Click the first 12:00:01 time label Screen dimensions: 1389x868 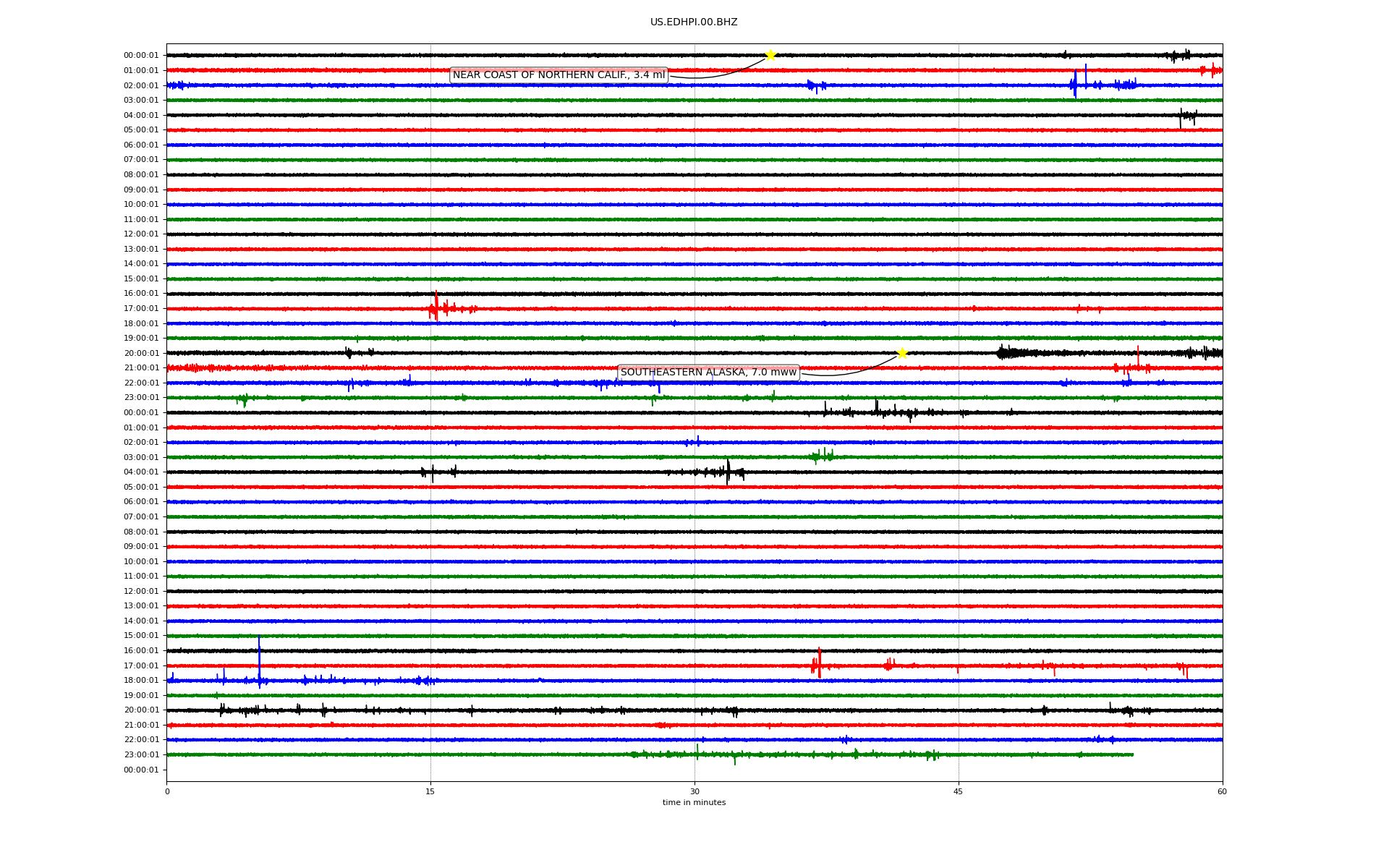click(141, 234)
